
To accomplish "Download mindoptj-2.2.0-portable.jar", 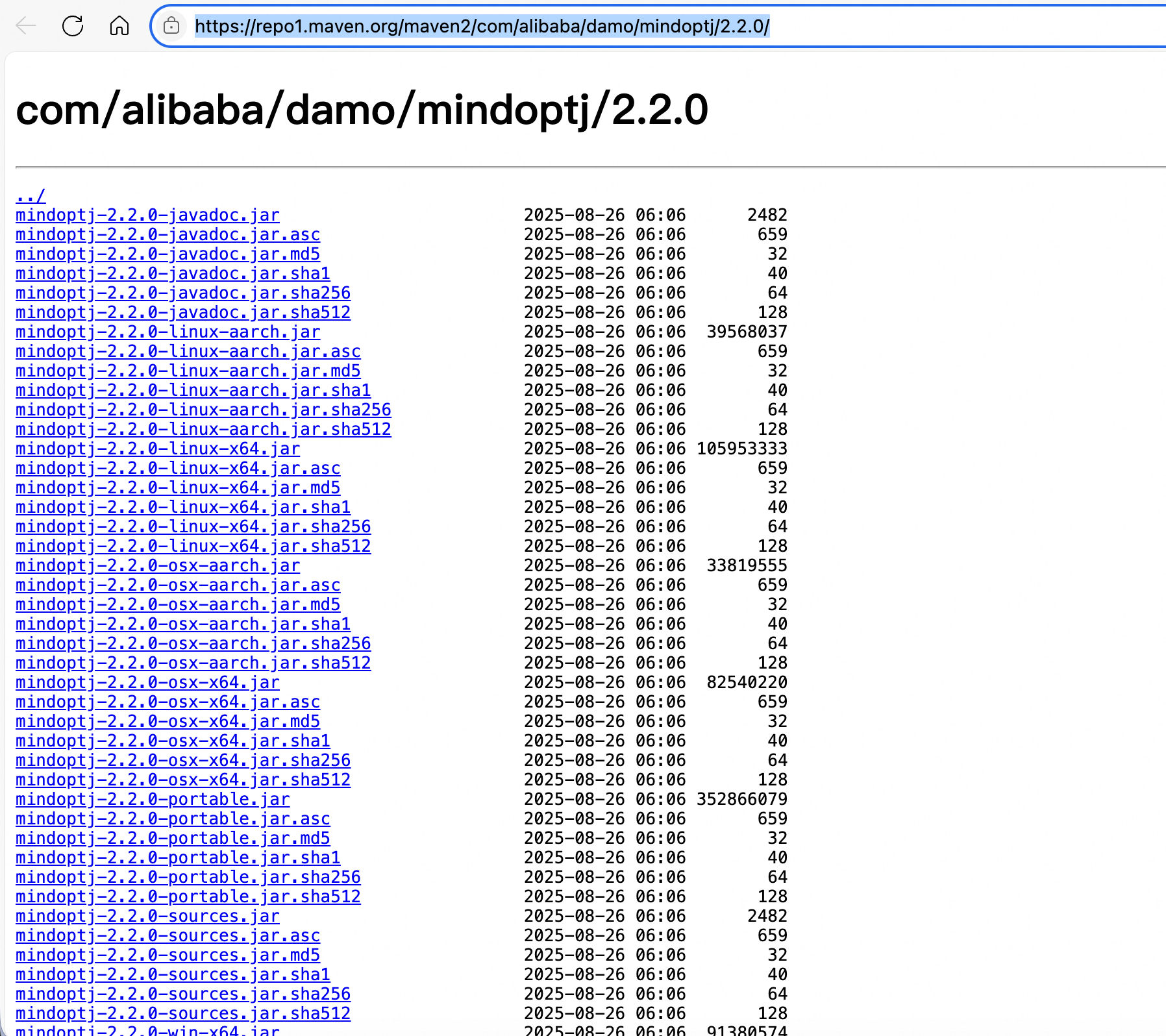I will [x=153, y=799].
